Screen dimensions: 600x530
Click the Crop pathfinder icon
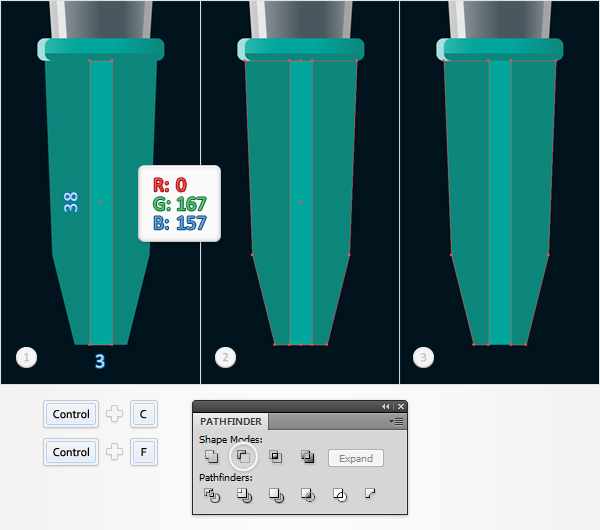(308, 495)
